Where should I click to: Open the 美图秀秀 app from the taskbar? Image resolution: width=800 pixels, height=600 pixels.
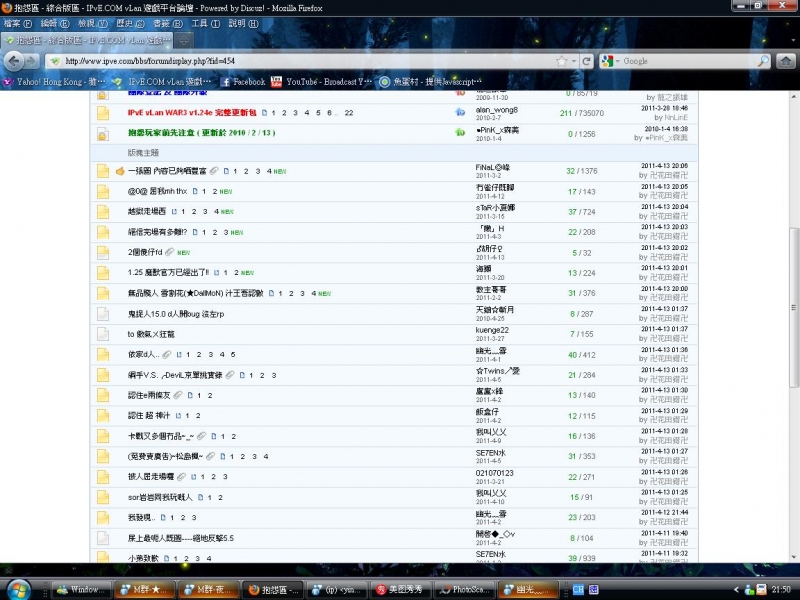coord(405,590)
